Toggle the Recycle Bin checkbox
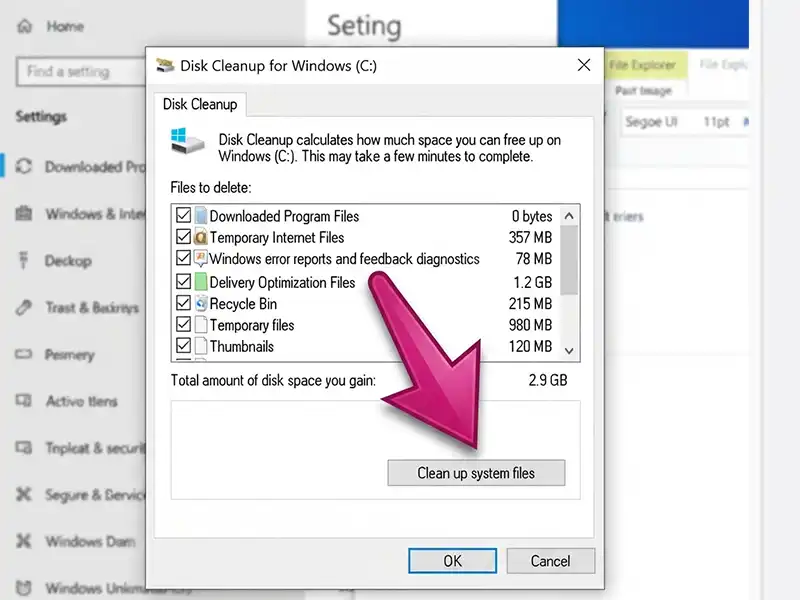800x600 pixels. click(183, 303)
